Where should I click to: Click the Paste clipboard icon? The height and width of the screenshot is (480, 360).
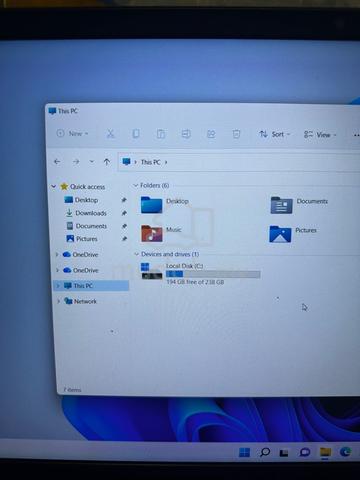click(161, 134)
